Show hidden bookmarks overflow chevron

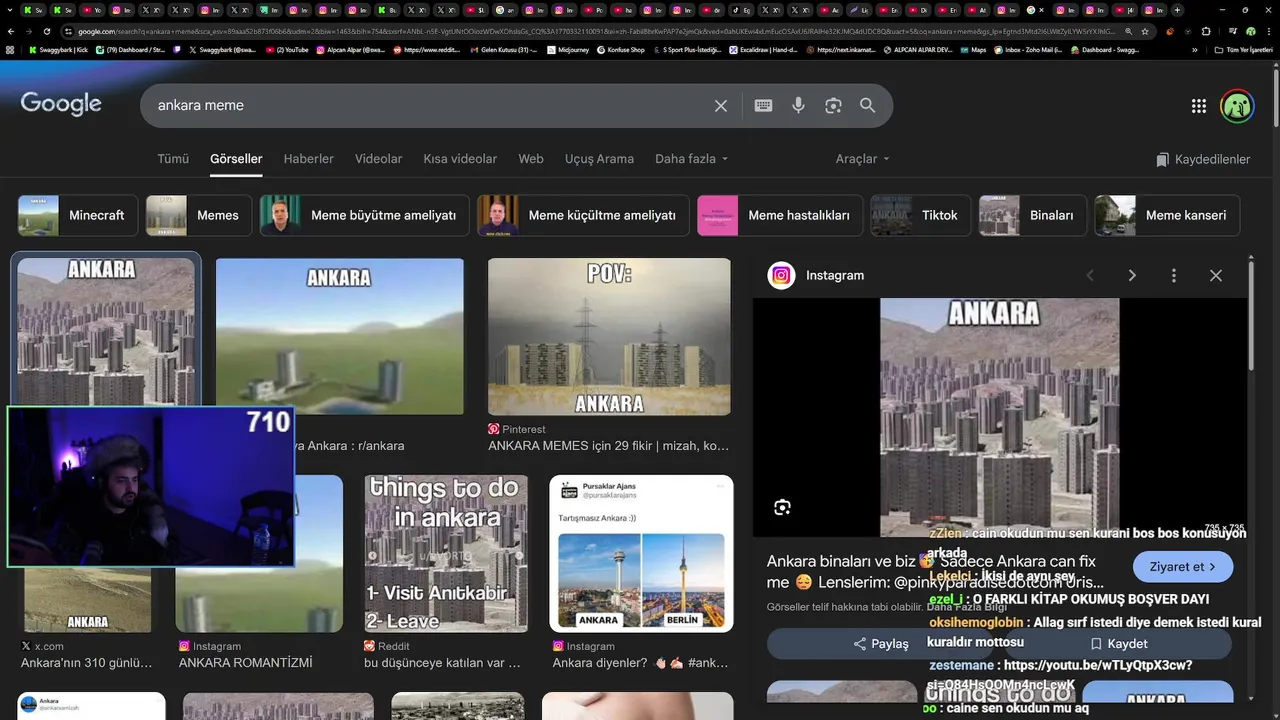pos(1195,49)
